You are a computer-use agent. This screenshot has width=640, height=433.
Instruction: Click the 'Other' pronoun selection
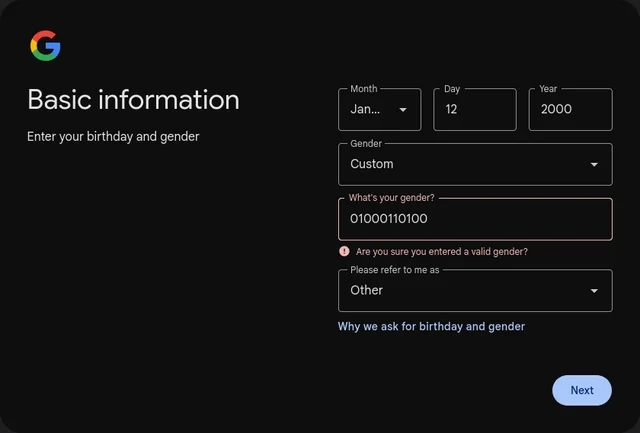[367, 290]
